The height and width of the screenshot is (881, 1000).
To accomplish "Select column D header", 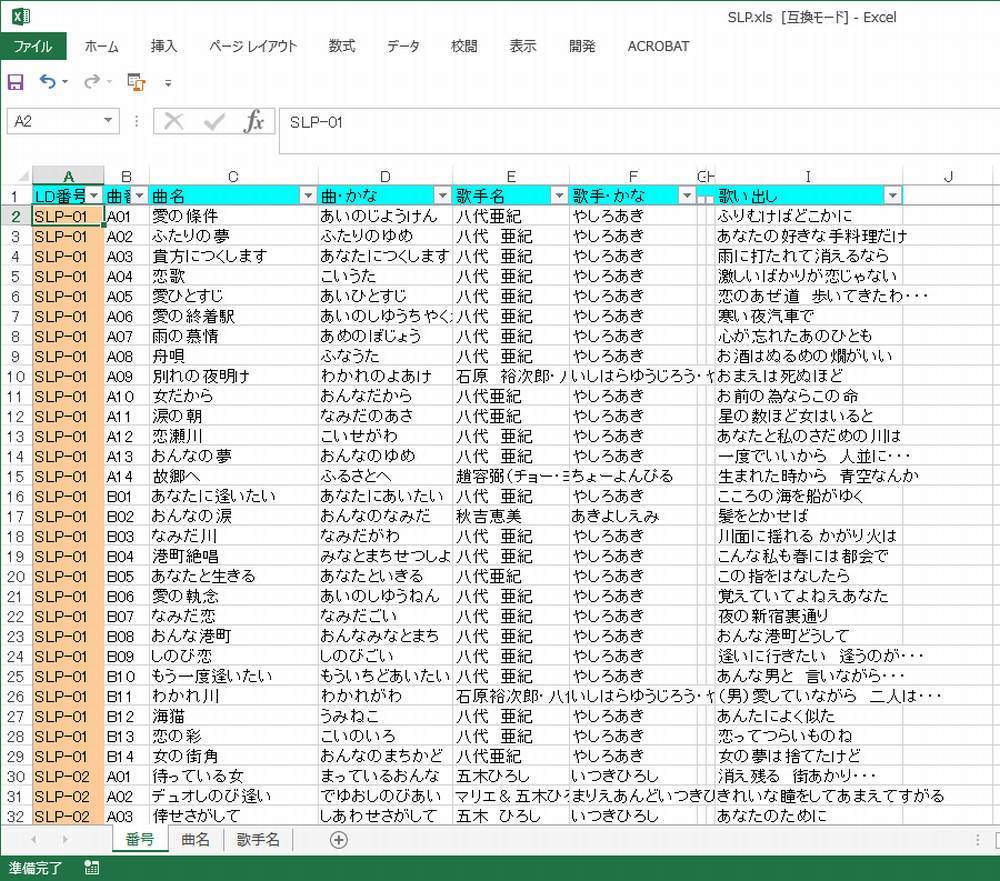I will [385, 177].
